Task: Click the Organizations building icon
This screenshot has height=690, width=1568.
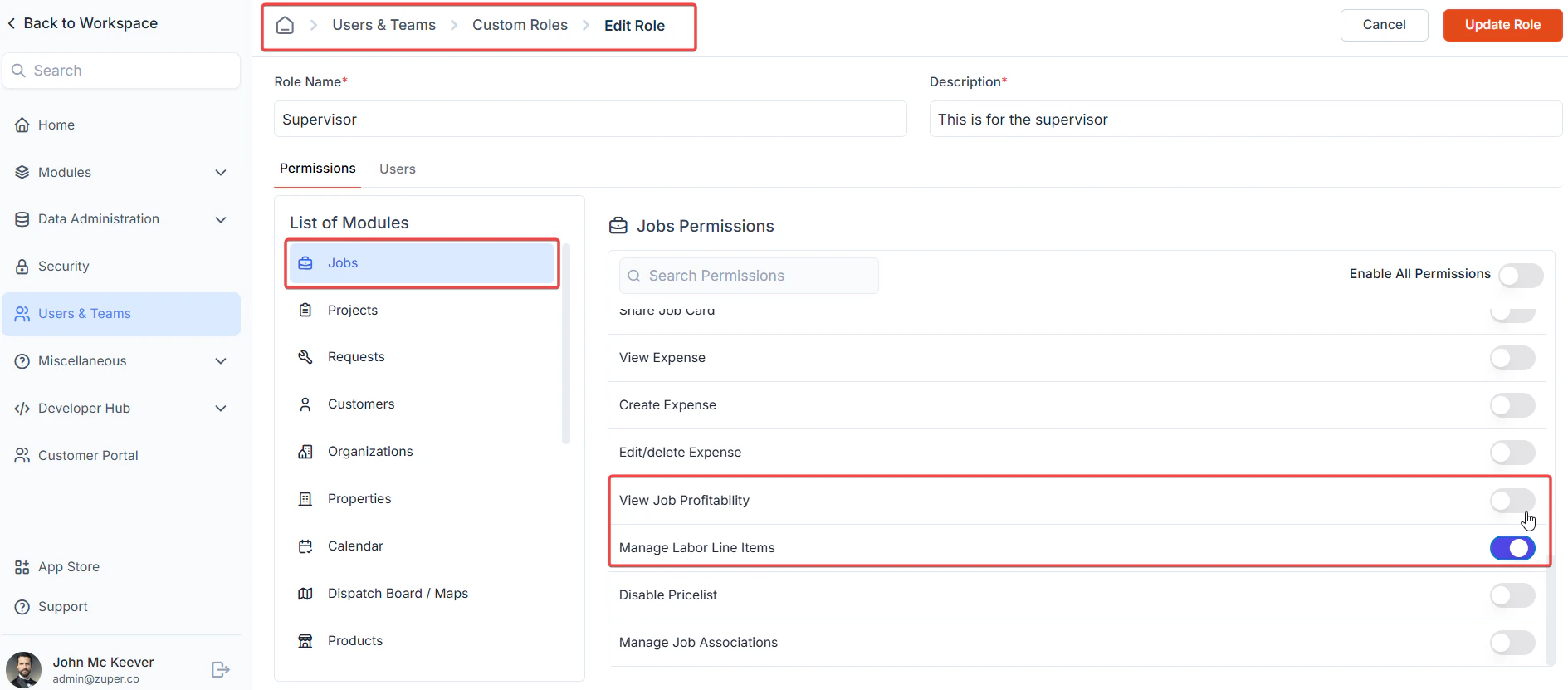Action: [305, 452]
